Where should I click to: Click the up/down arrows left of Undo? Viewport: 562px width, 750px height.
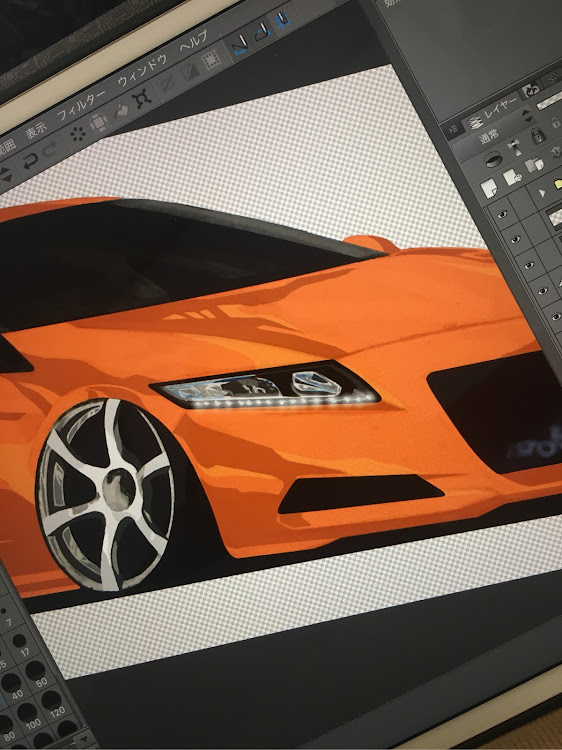(6, 174)
